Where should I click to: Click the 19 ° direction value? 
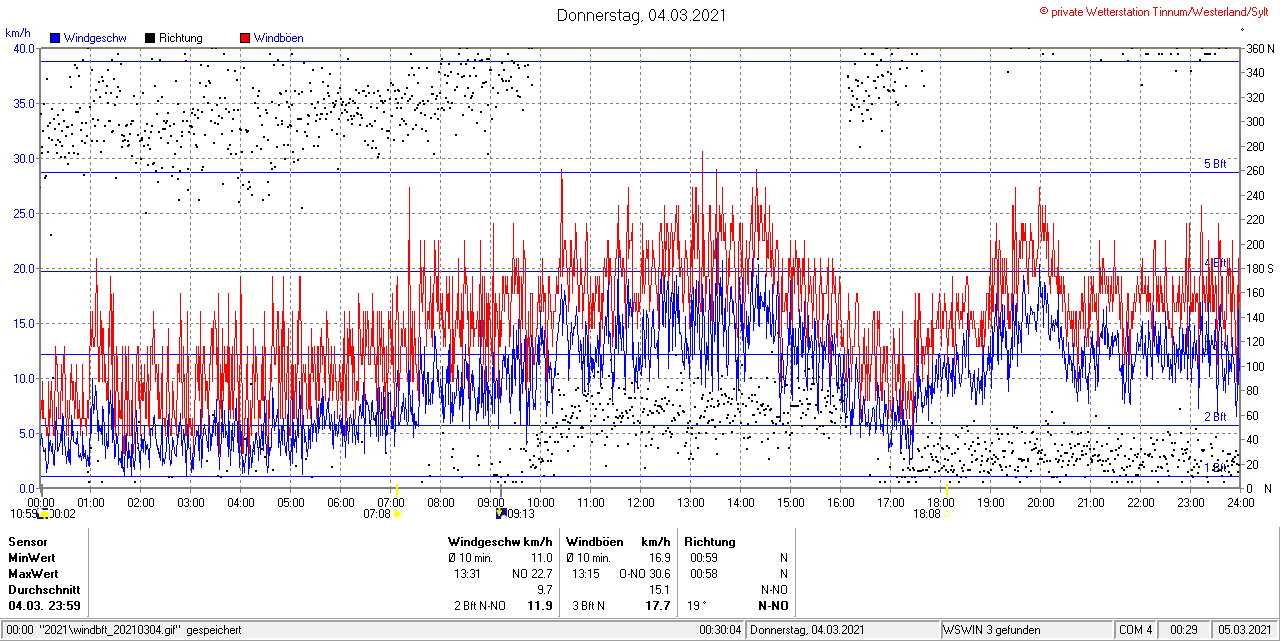[697, 606]
